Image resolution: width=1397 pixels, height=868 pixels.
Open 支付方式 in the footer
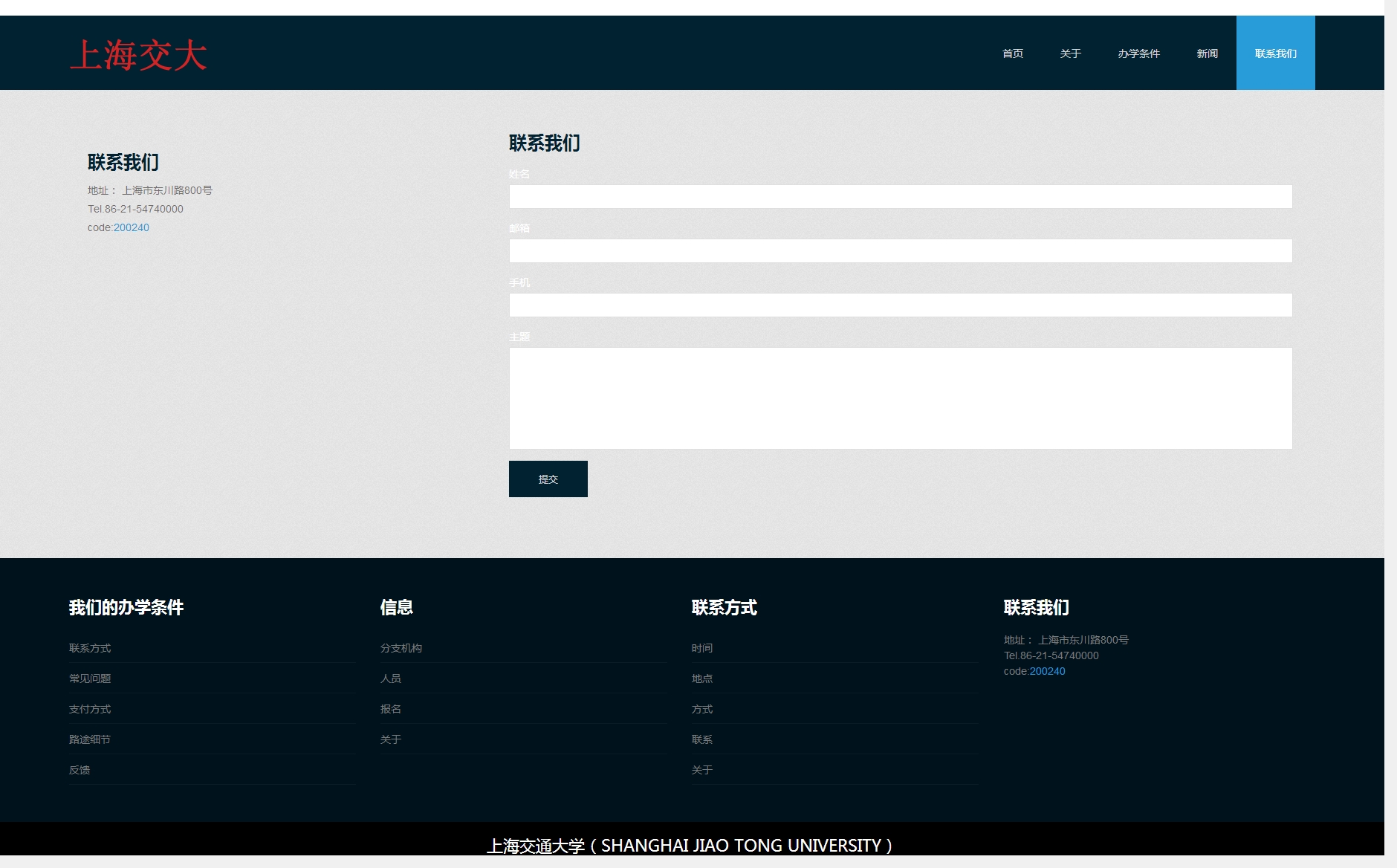point(90,709)
